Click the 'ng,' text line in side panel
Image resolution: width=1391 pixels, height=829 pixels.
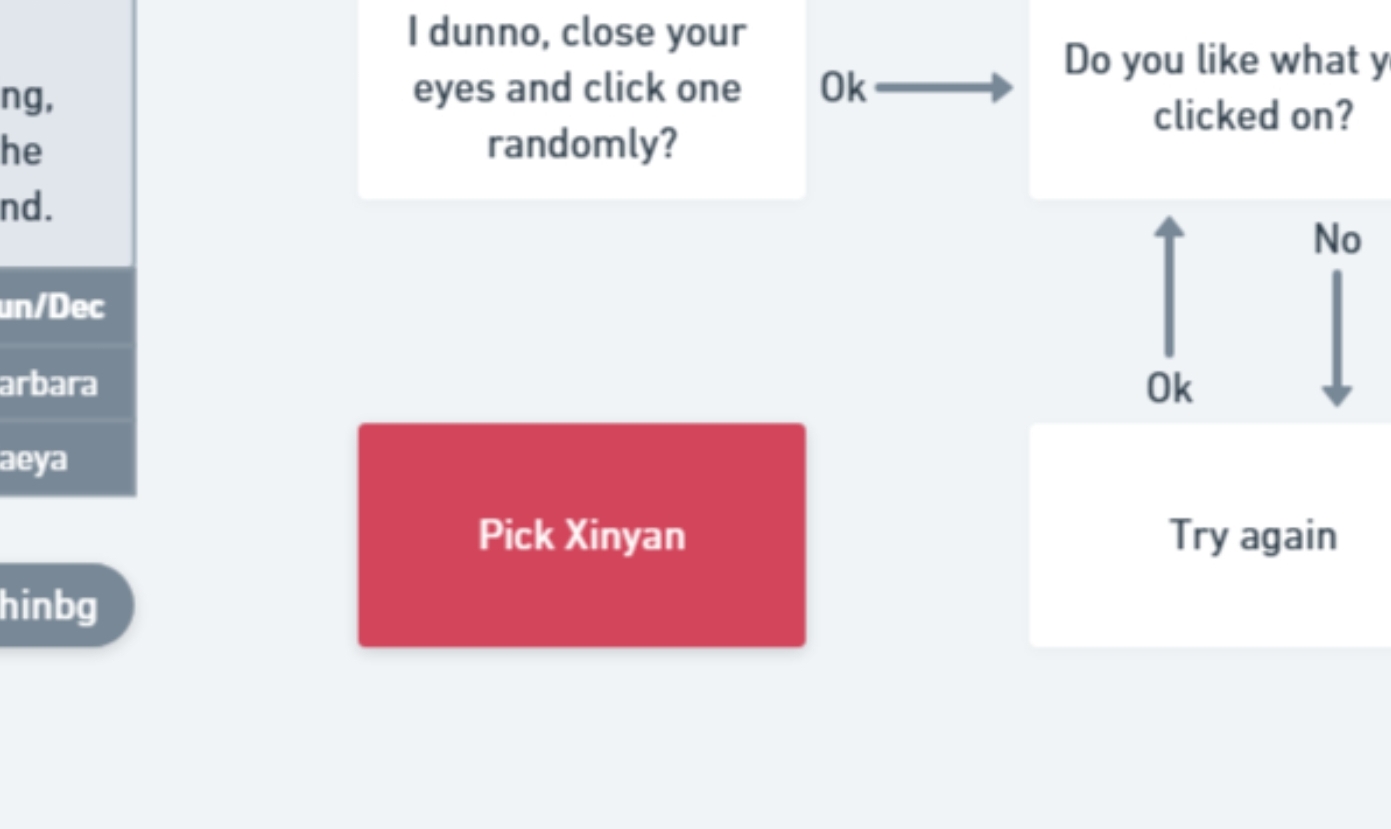tap(27, 98)
